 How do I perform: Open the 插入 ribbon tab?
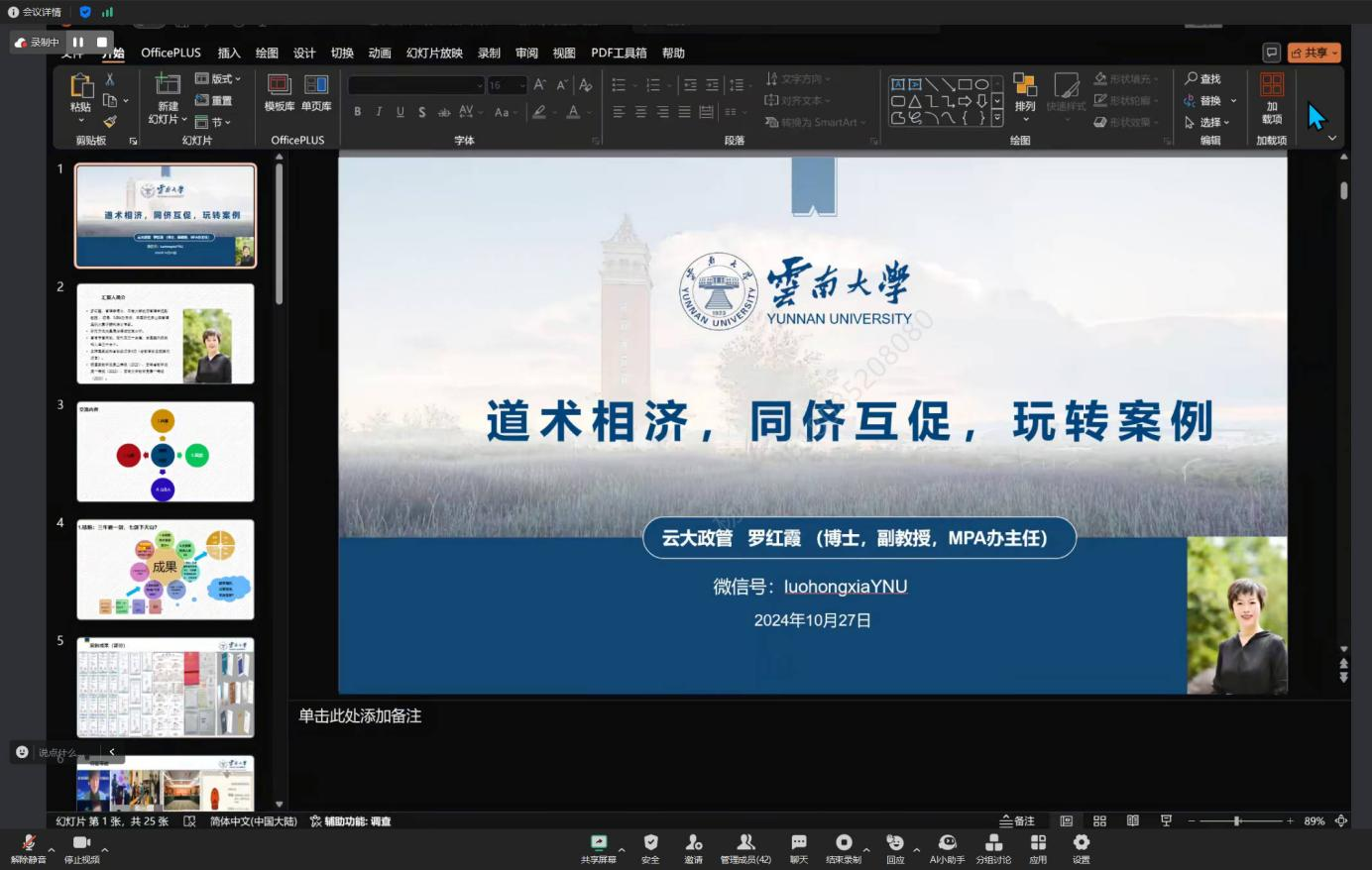click(x=229, y=53)
